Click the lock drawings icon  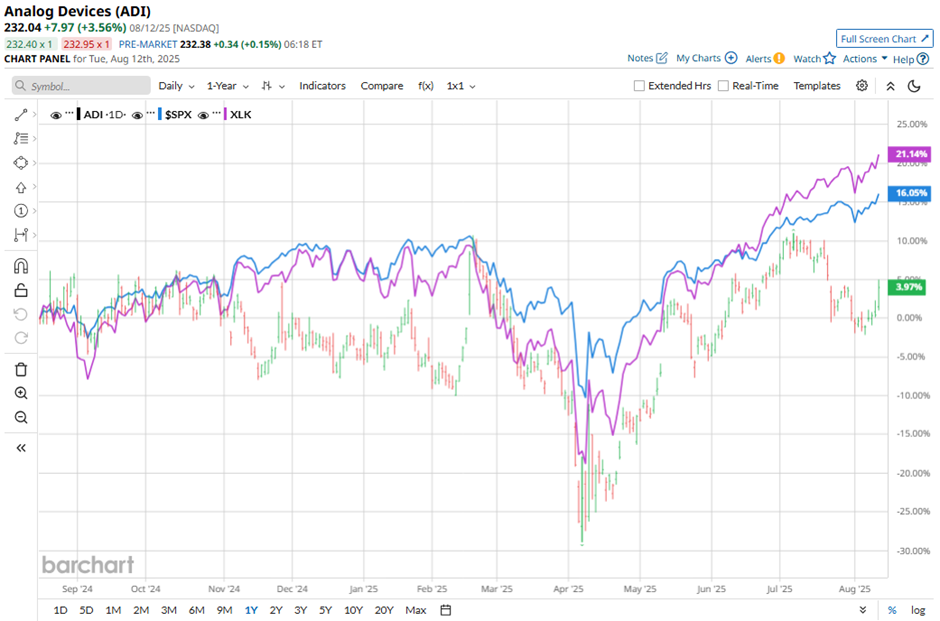pos(21,290)
